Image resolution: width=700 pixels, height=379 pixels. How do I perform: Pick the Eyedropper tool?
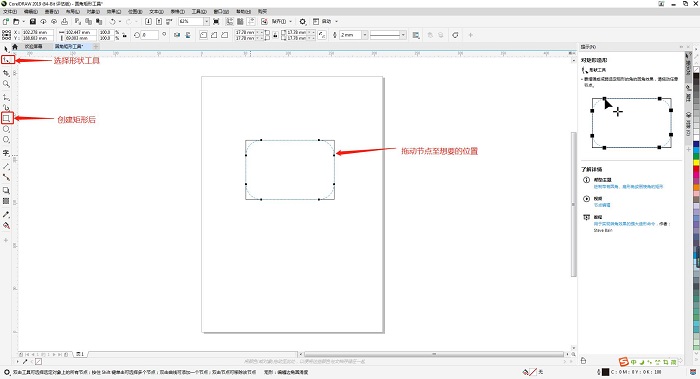(6, 215)
